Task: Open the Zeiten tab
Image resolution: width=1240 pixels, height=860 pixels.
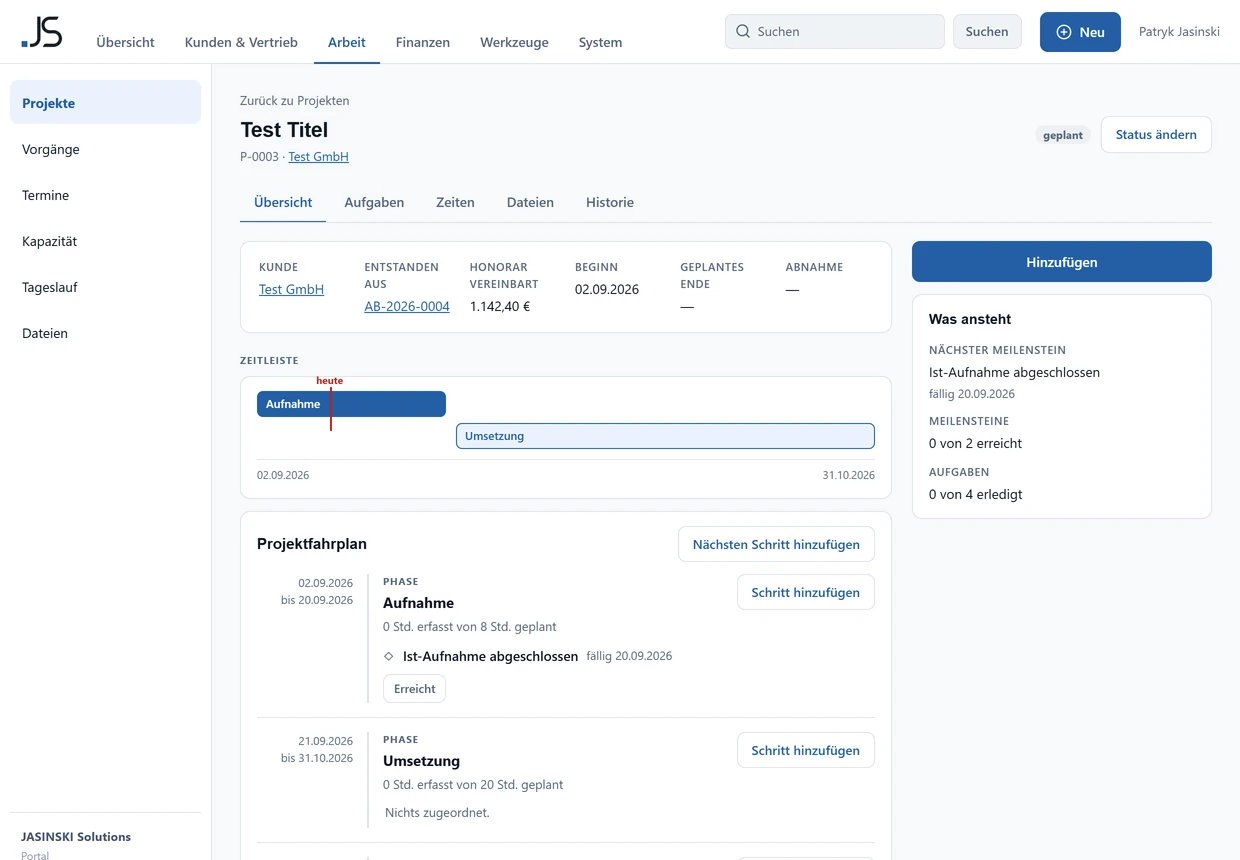Action: 455,202
